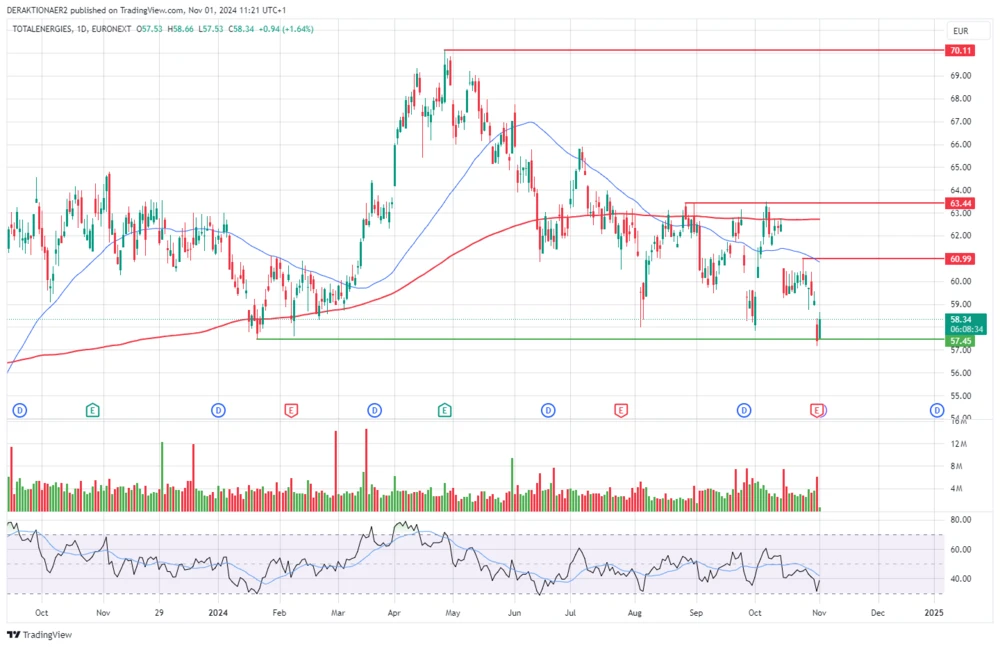Click the red earnings marker near August
This screenshot has height=647, width=1000.
621,409
